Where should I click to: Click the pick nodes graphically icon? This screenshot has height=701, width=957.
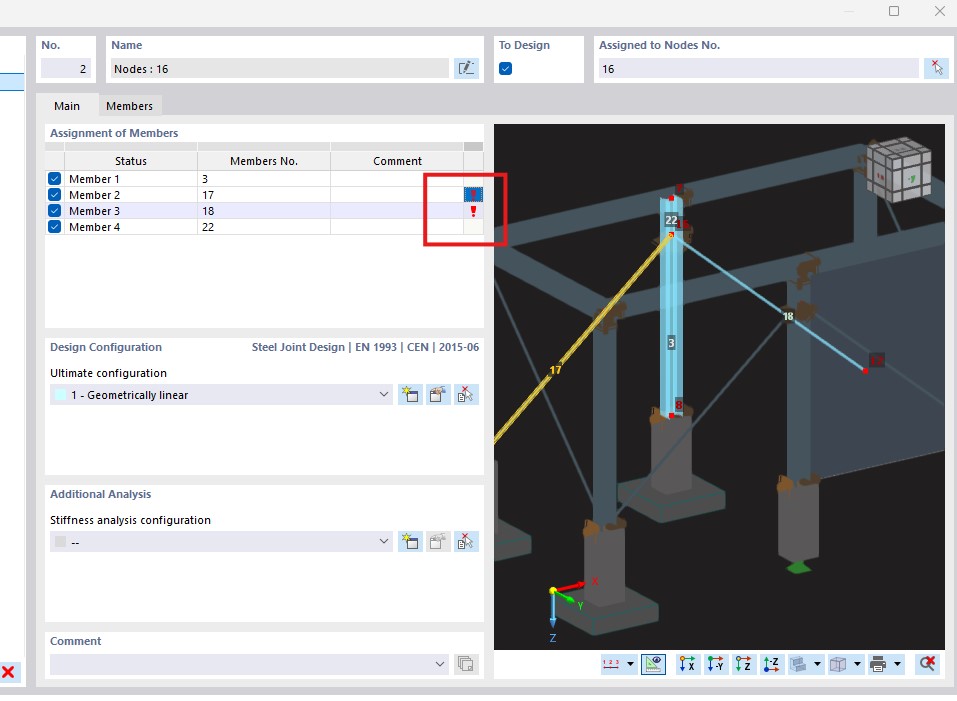[x=935, y=68]
